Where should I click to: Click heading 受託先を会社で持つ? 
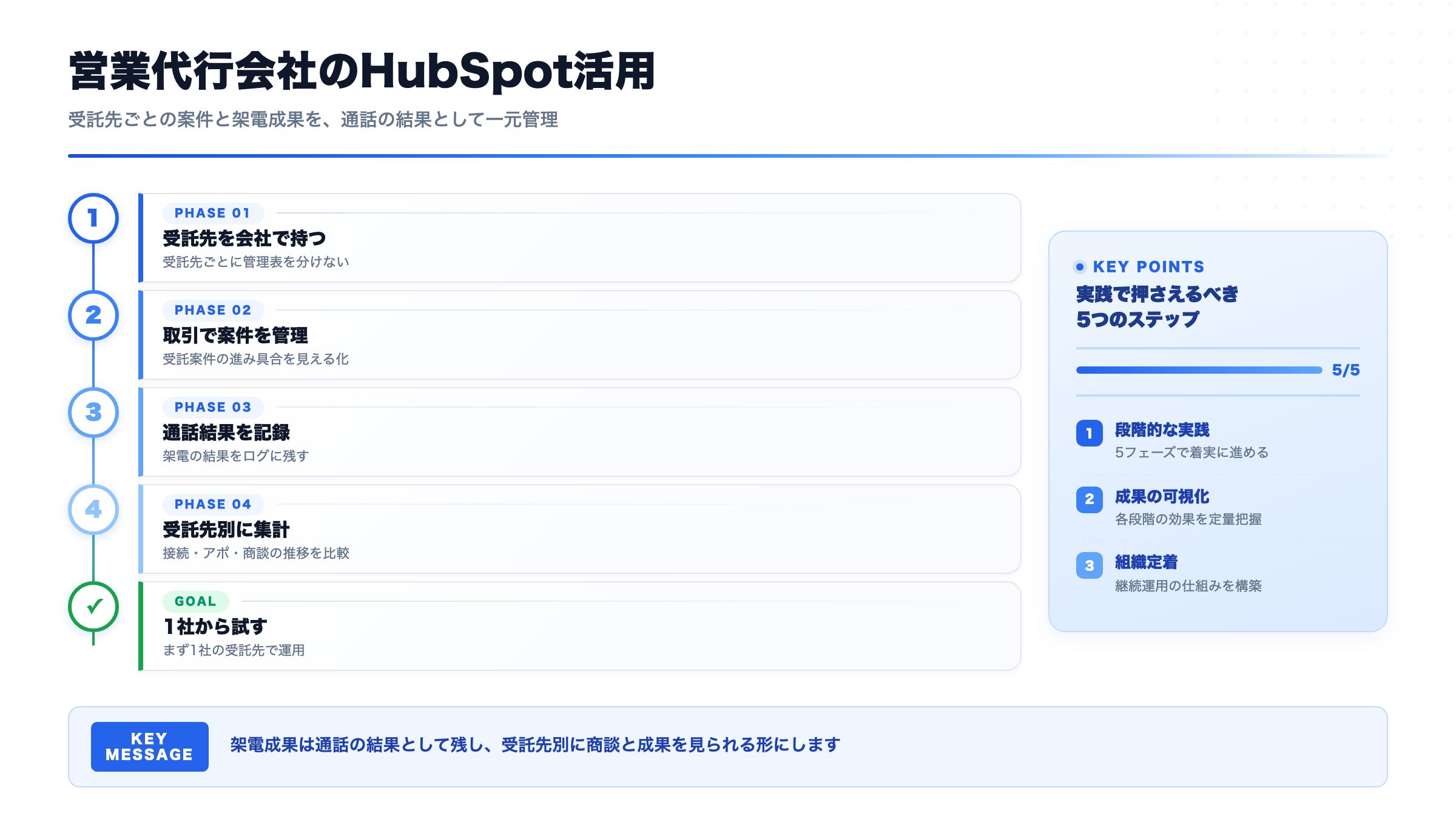(244, 238)
